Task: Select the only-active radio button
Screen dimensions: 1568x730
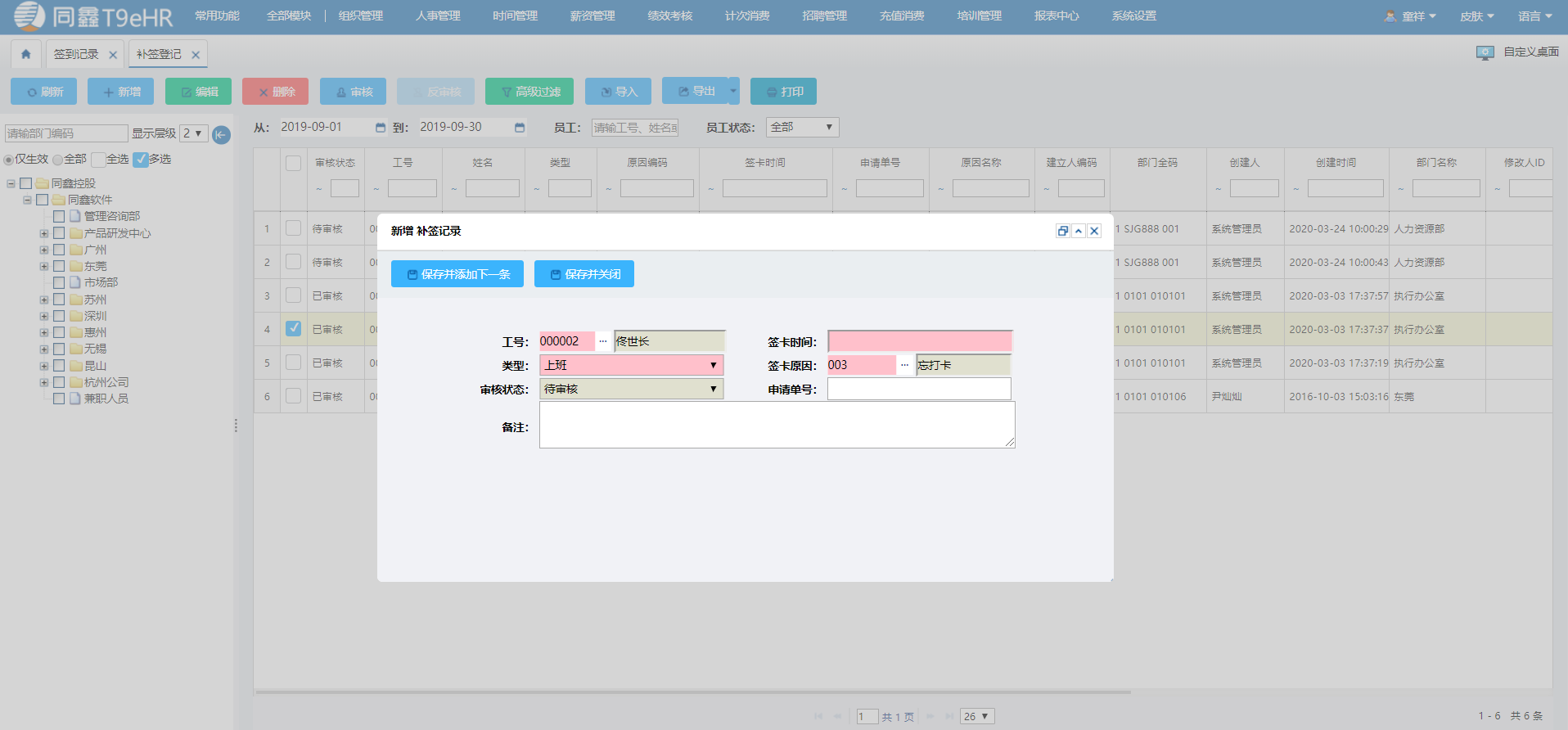Action: 9,160
